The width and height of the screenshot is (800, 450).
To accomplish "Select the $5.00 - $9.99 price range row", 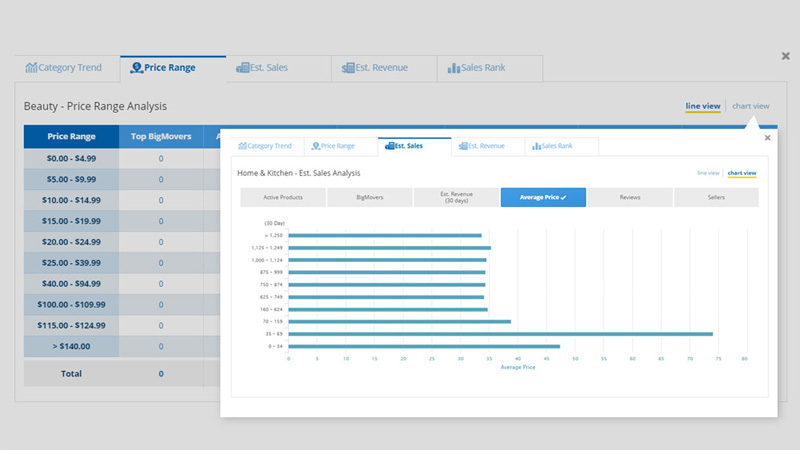I will tap(71, 180).
